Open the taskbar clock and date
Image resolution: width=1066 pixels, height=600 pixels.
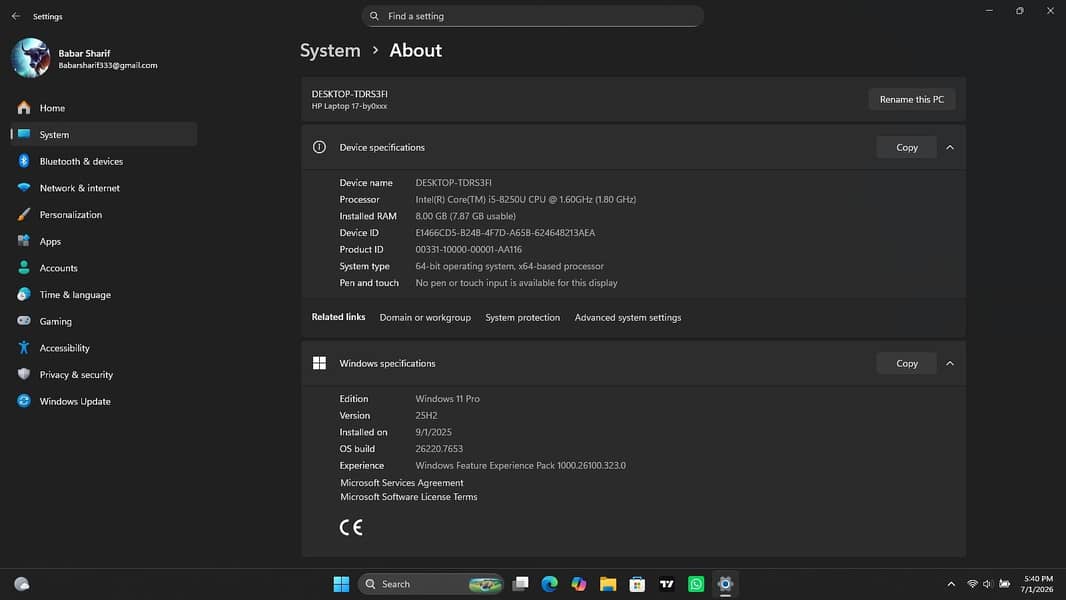(x=1037, y=584)
